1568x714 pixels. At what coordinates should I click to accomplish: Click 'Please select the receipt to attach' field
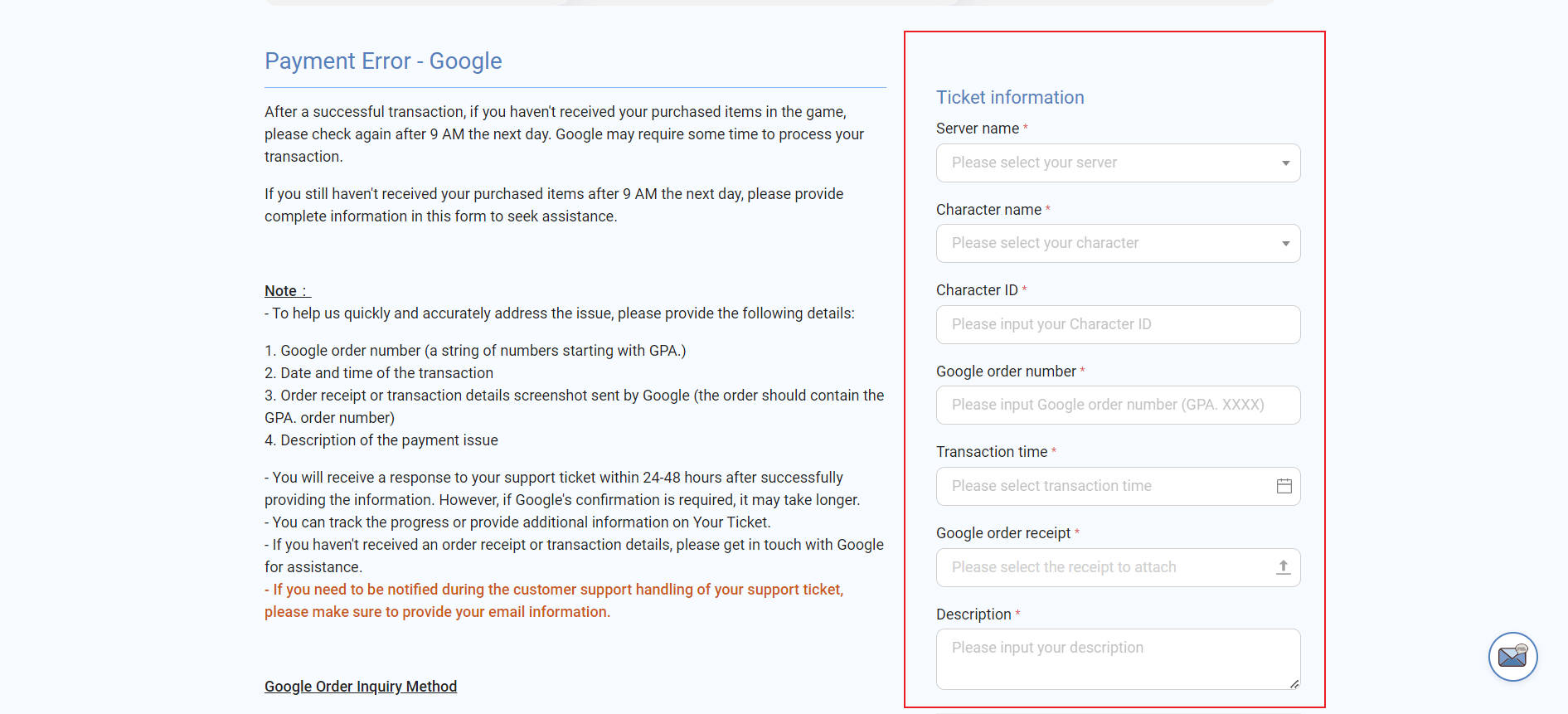[x=1118, y=567]
